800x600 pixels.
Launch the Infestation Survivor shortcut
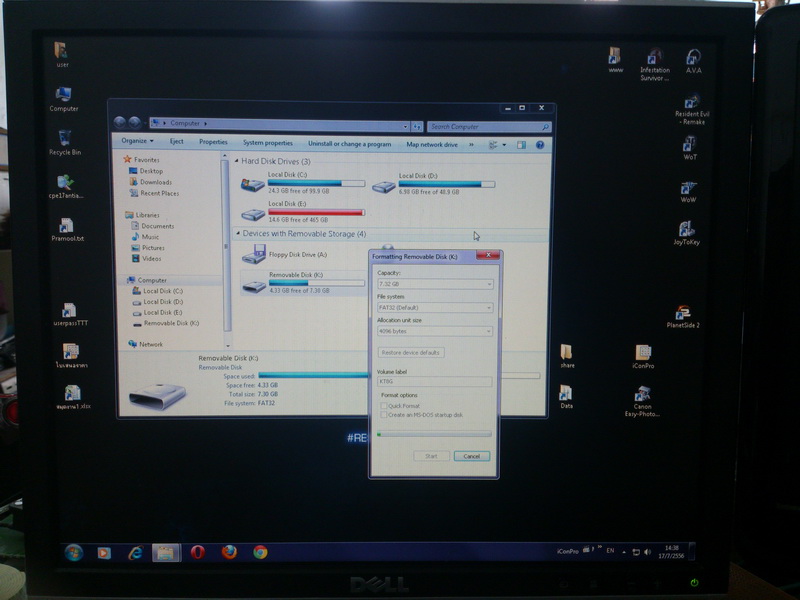pos(655,64)
